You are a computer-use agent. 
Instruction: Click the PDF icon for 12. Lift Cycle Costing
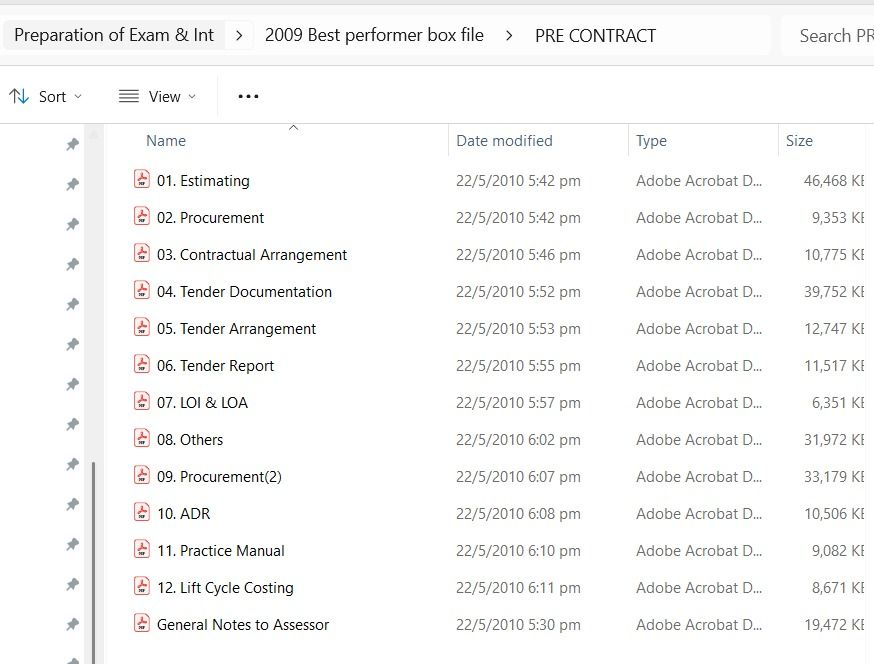[x=142, y=587]
